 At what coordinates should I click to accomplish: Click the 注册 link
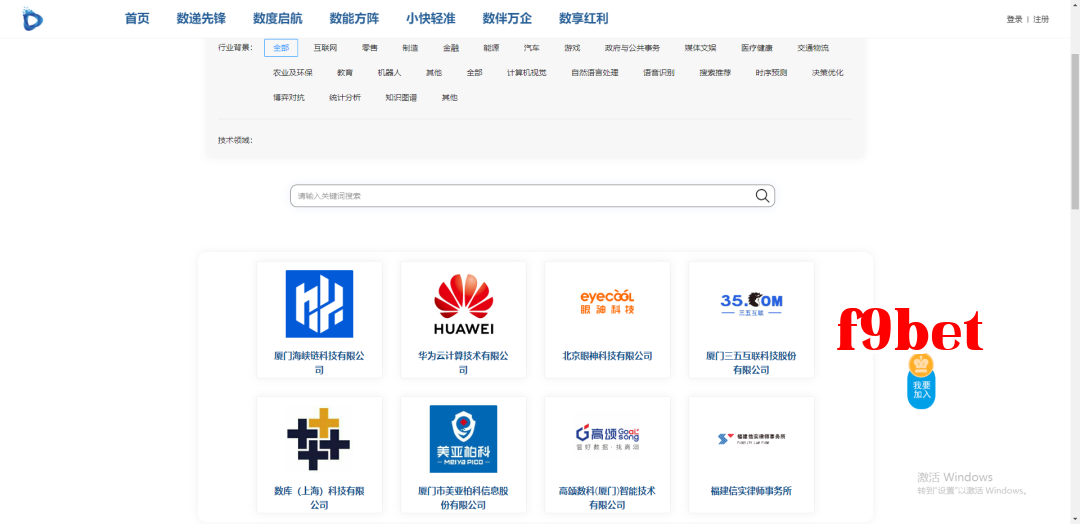pyautogui.click(x=1041, y=19)
